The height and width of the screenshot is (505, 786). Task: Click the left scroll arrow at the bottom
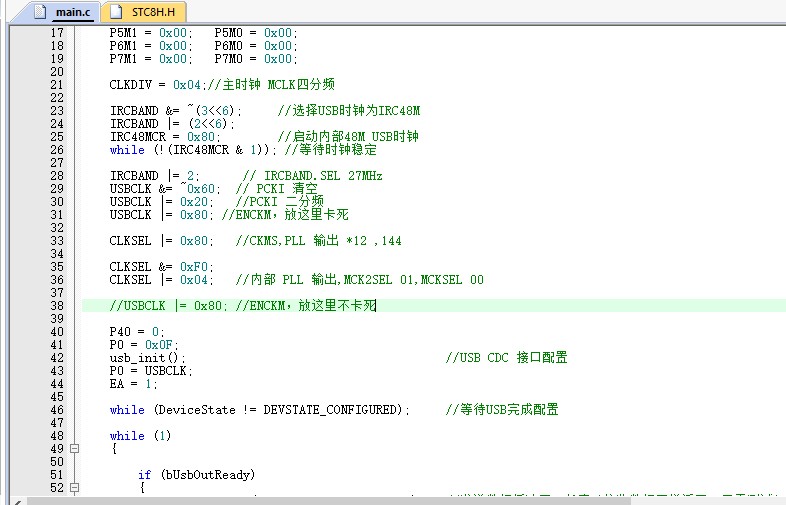pos(18,501)
